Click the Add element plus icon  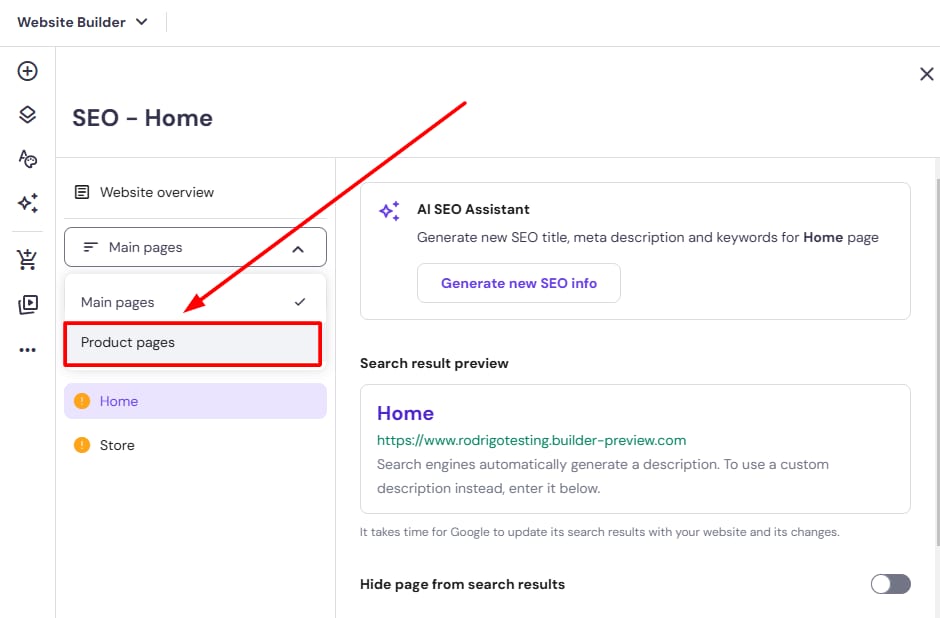tap(28, 71)
